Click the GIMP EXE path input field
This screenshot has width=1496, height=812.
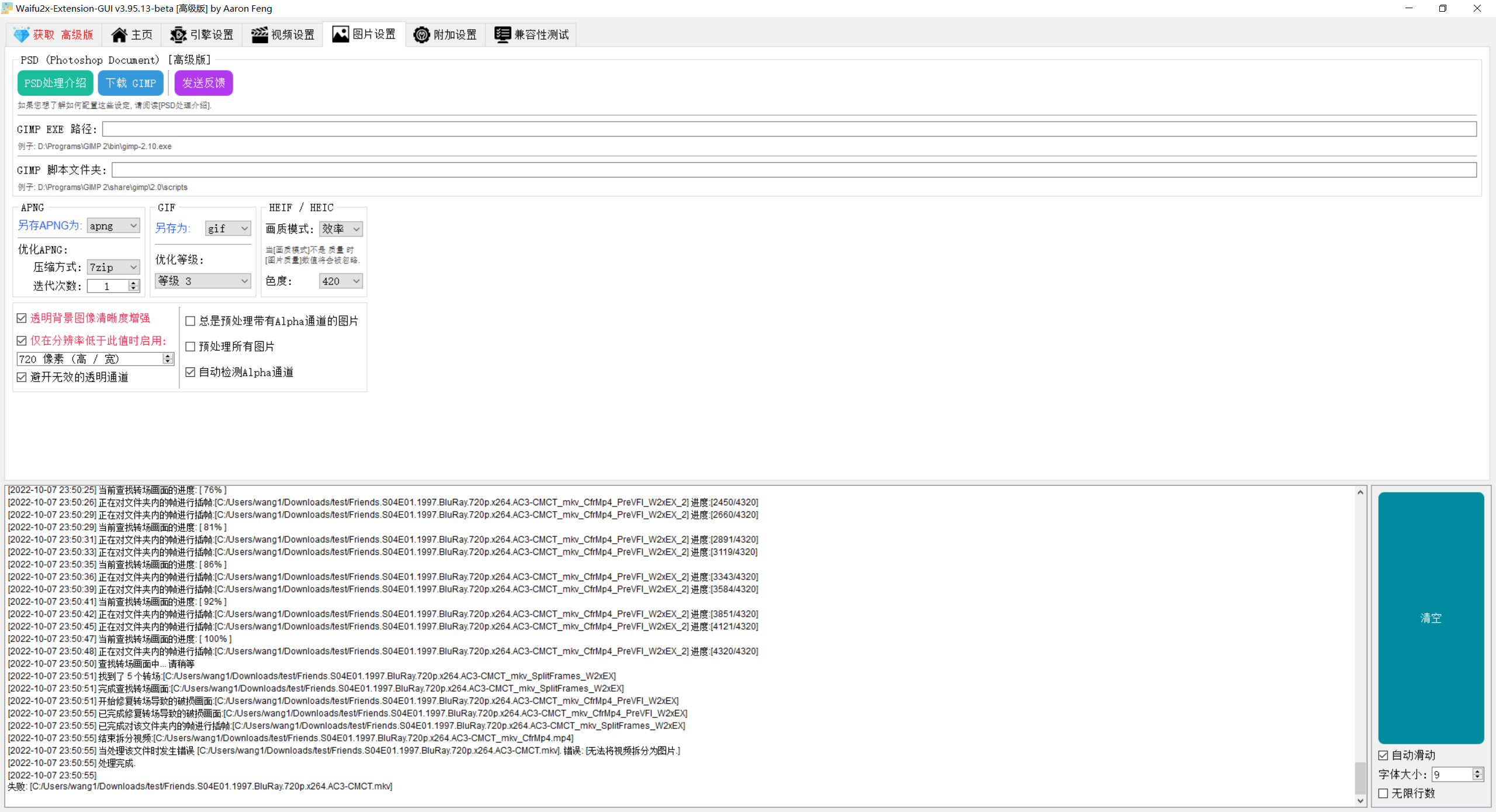pyautogui.click(x=789, y=129)
